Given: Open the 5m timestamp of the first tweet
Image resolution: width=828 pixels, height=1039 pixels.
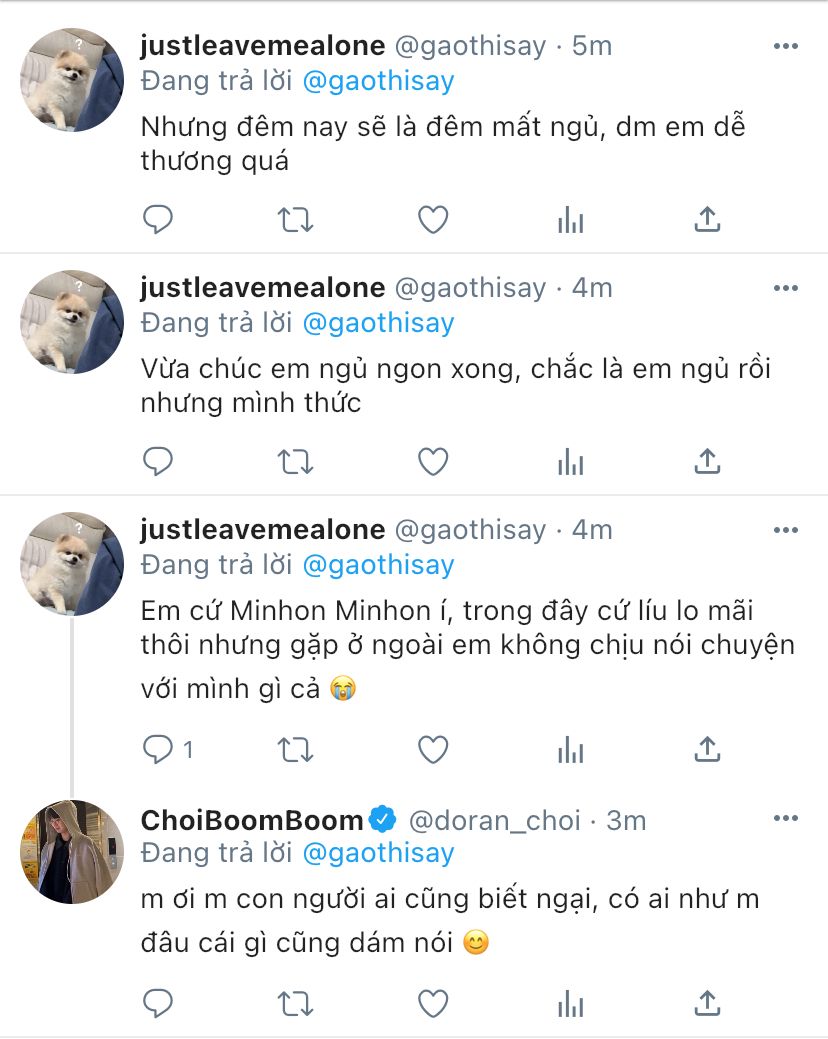Looking at the screenshot, I should tap(591, 46).
